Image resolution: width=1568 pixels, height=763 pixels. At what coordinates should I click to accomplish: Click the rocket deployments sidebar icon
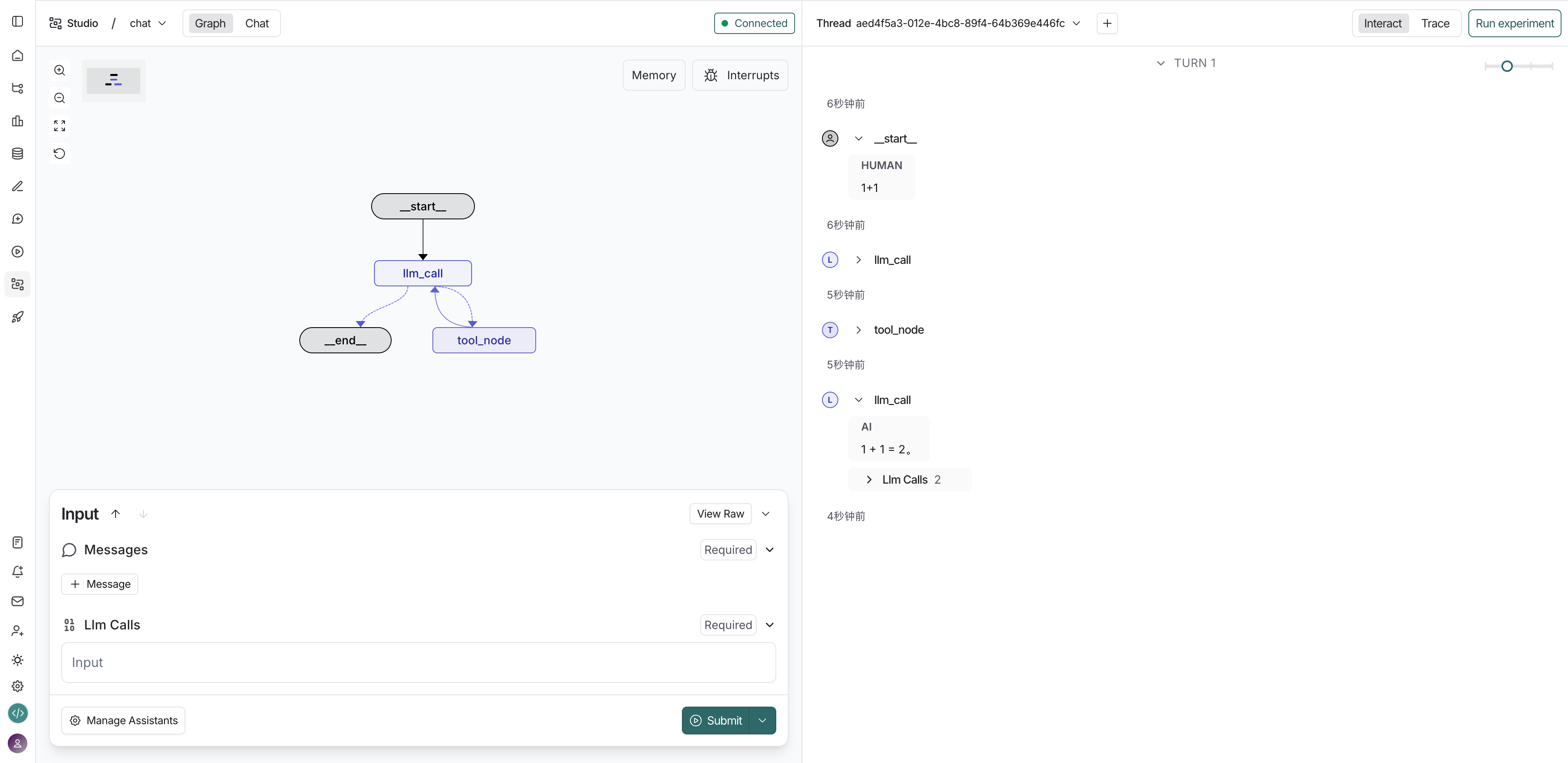(x=18, y=317)
